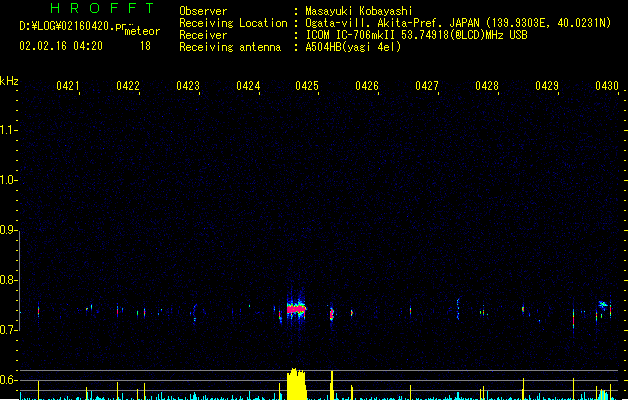The image size is (629, 400).
Task: Click the 0.7 kHz axis label
Action: point(7,330)
